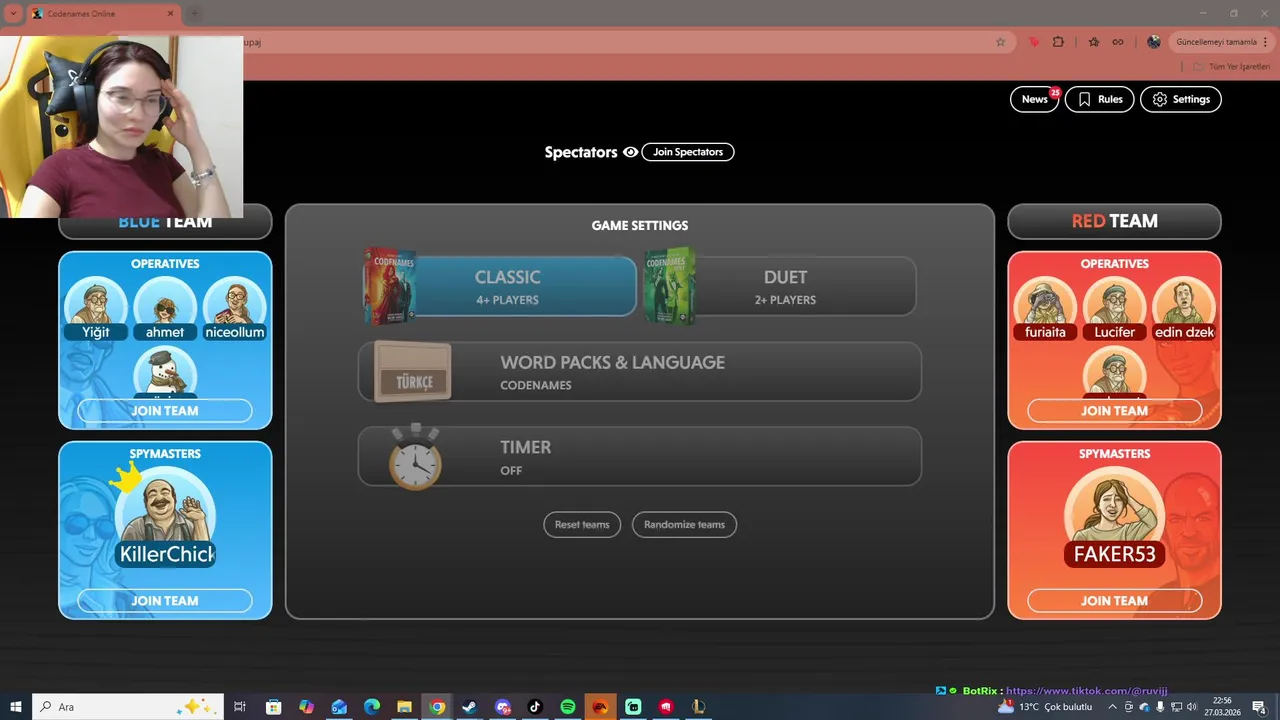Open Steam from the taskbar

point(469,707)
